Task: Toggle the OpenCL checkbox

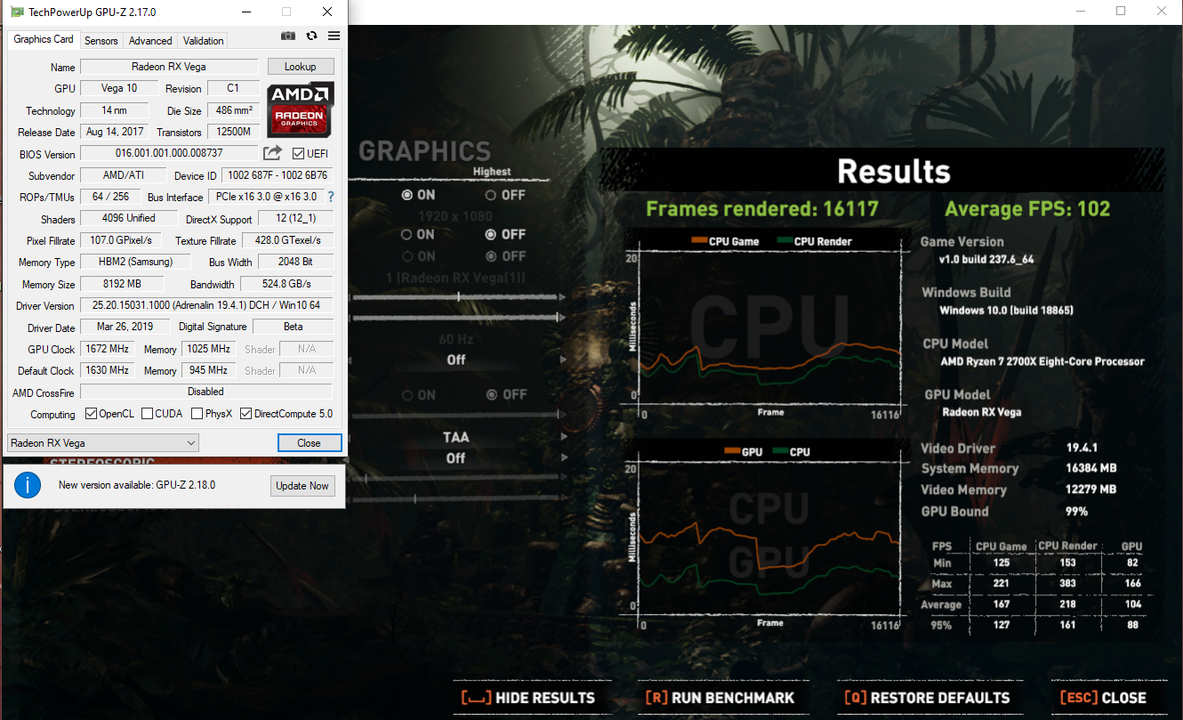Action: [x=91, y=414]
